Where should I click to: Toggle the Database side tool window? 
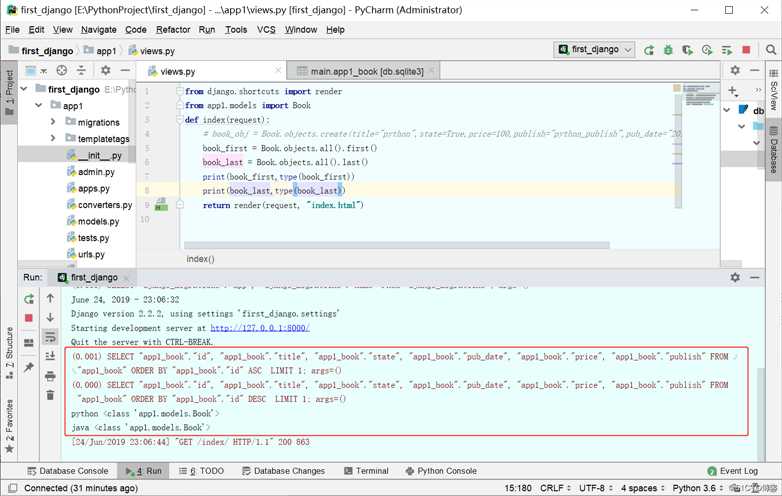point(773,150)
